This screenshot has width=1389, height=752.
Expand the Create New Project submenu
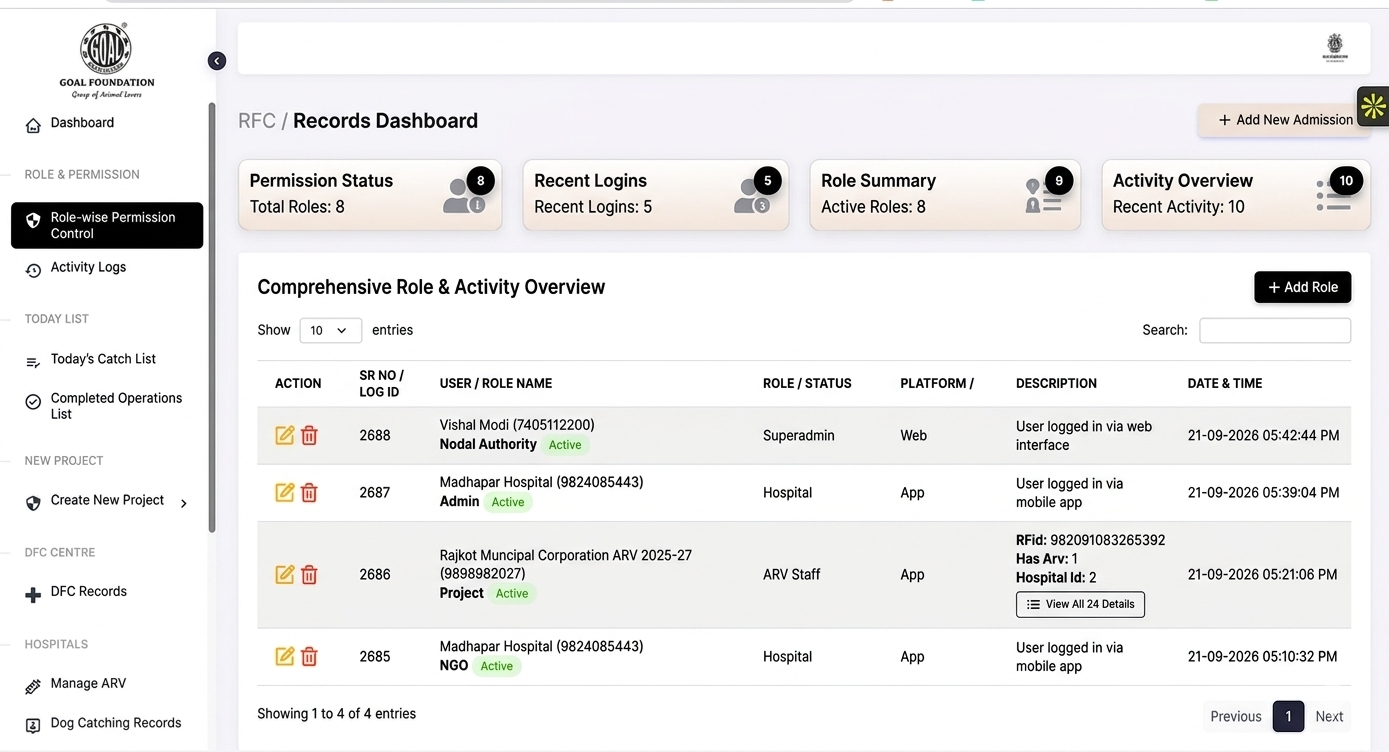pyautogui.click(x=184, y=504)
